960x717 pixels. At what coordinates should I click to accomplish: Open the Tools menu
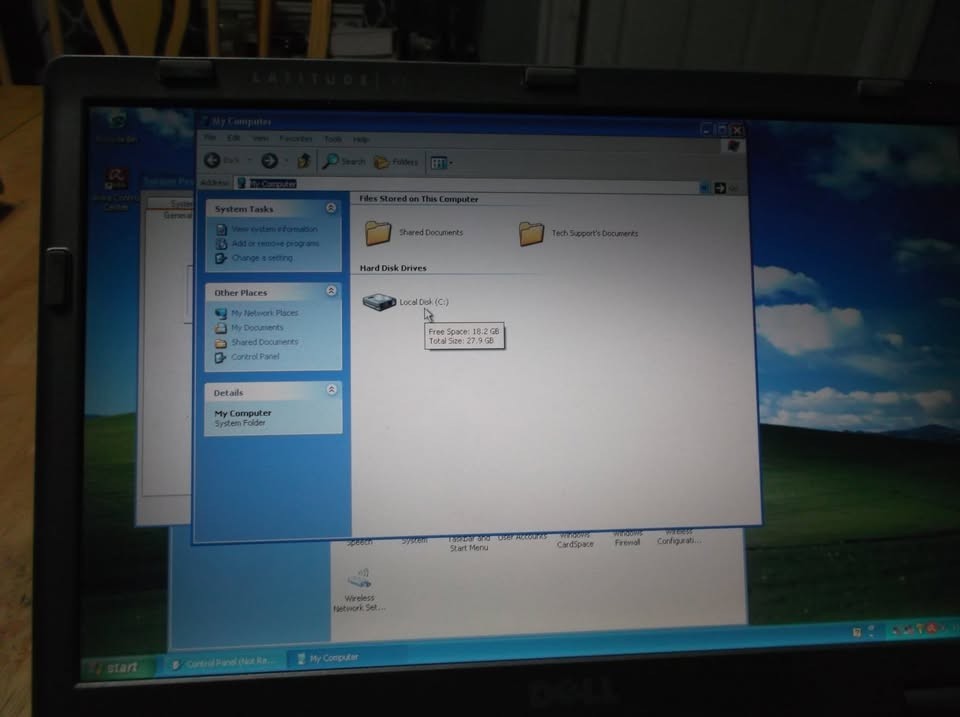click(x=333, y=139)
